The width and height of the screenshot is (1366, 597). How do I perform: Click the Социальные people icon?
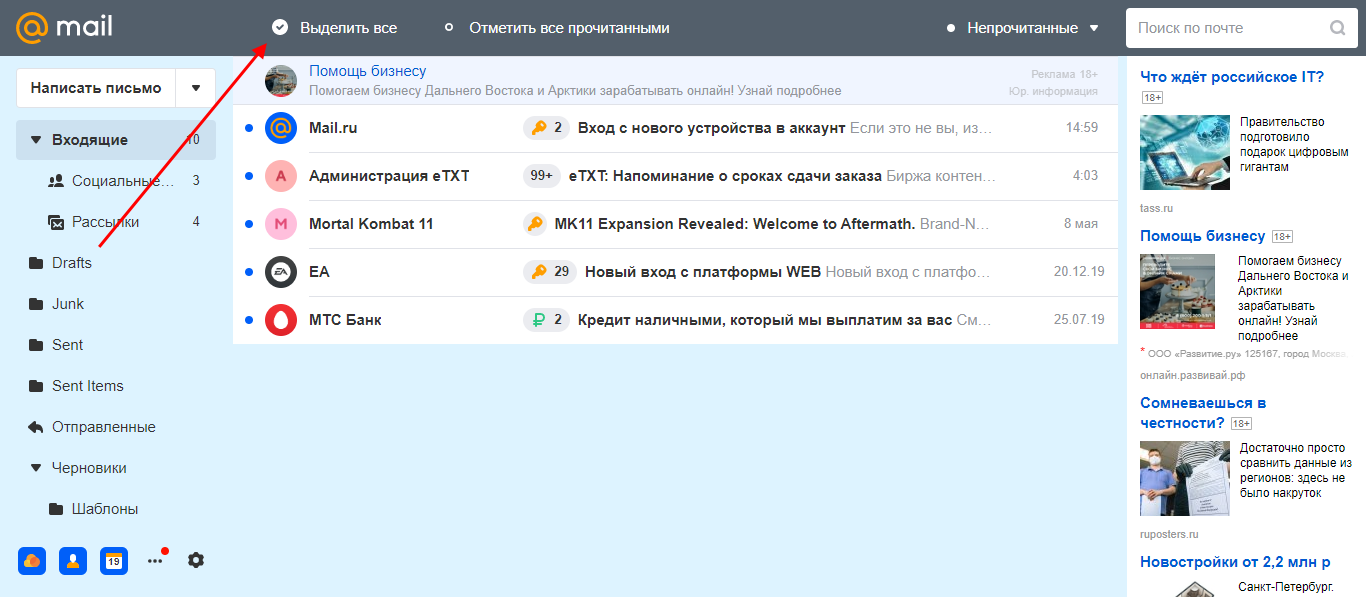[56, 181]
